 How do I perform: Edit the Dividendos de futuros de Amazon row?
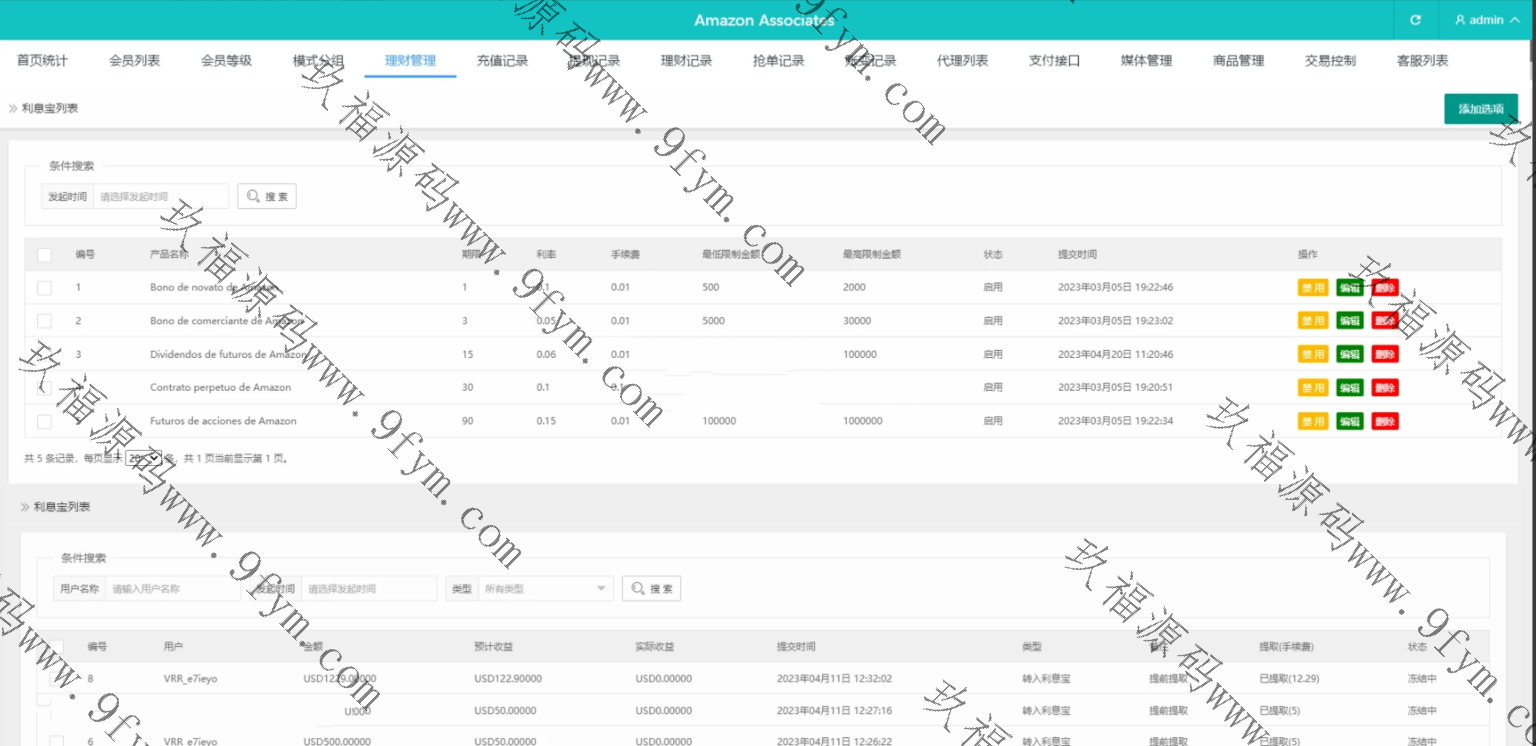[x=1349, y=355]
